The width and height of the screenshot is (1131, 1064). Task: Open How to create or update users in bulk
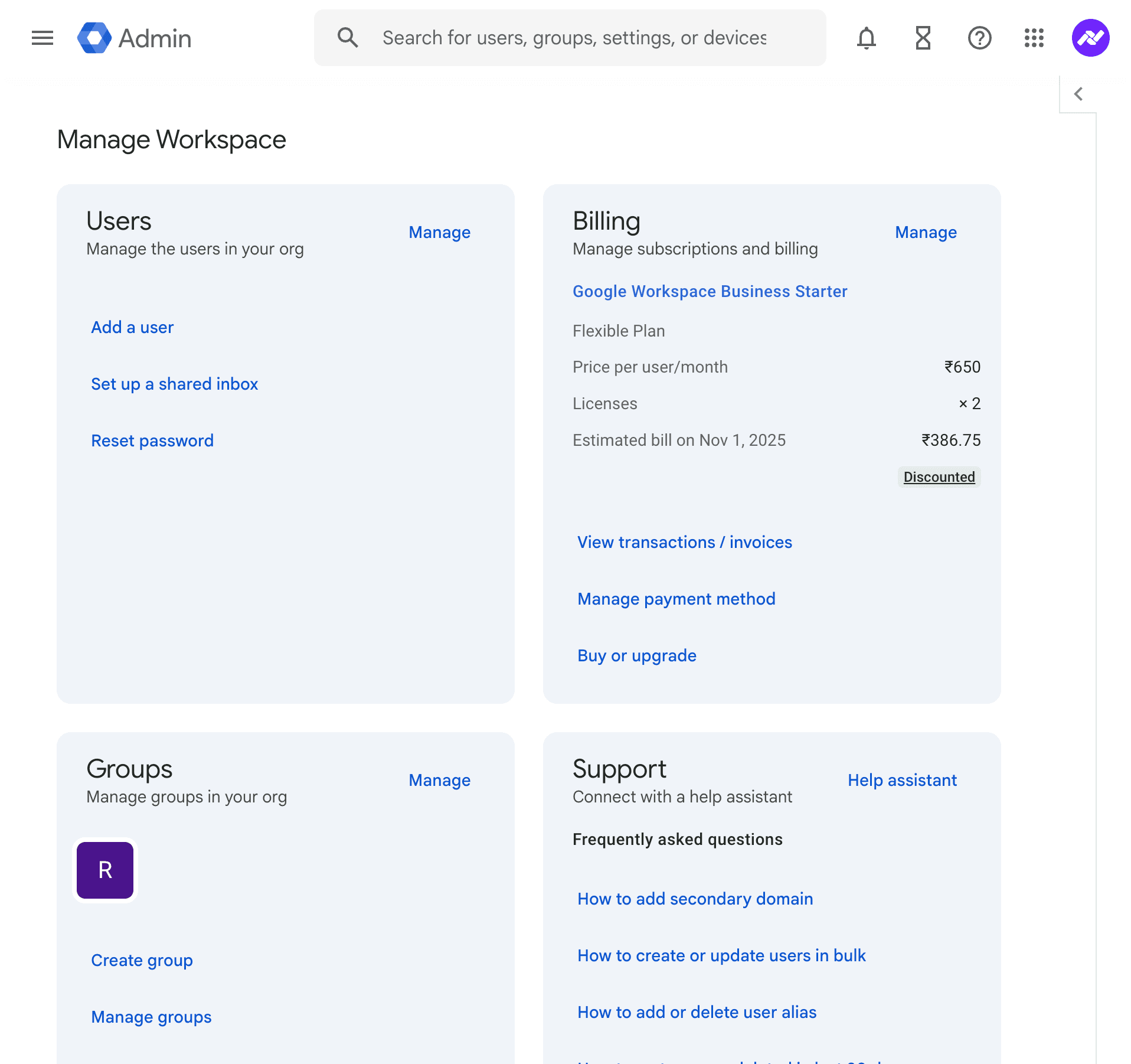(721, 955)
